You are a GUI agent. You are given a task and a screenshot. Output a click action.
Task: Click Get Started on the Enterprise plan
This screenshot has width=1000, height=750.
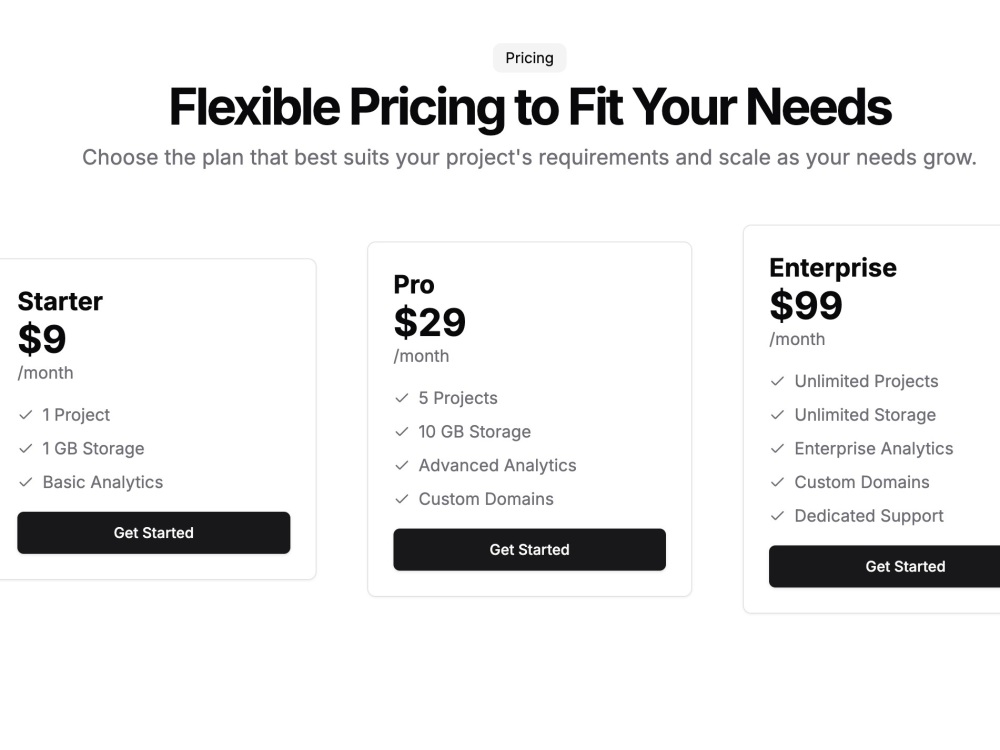[x=885, y=566]
